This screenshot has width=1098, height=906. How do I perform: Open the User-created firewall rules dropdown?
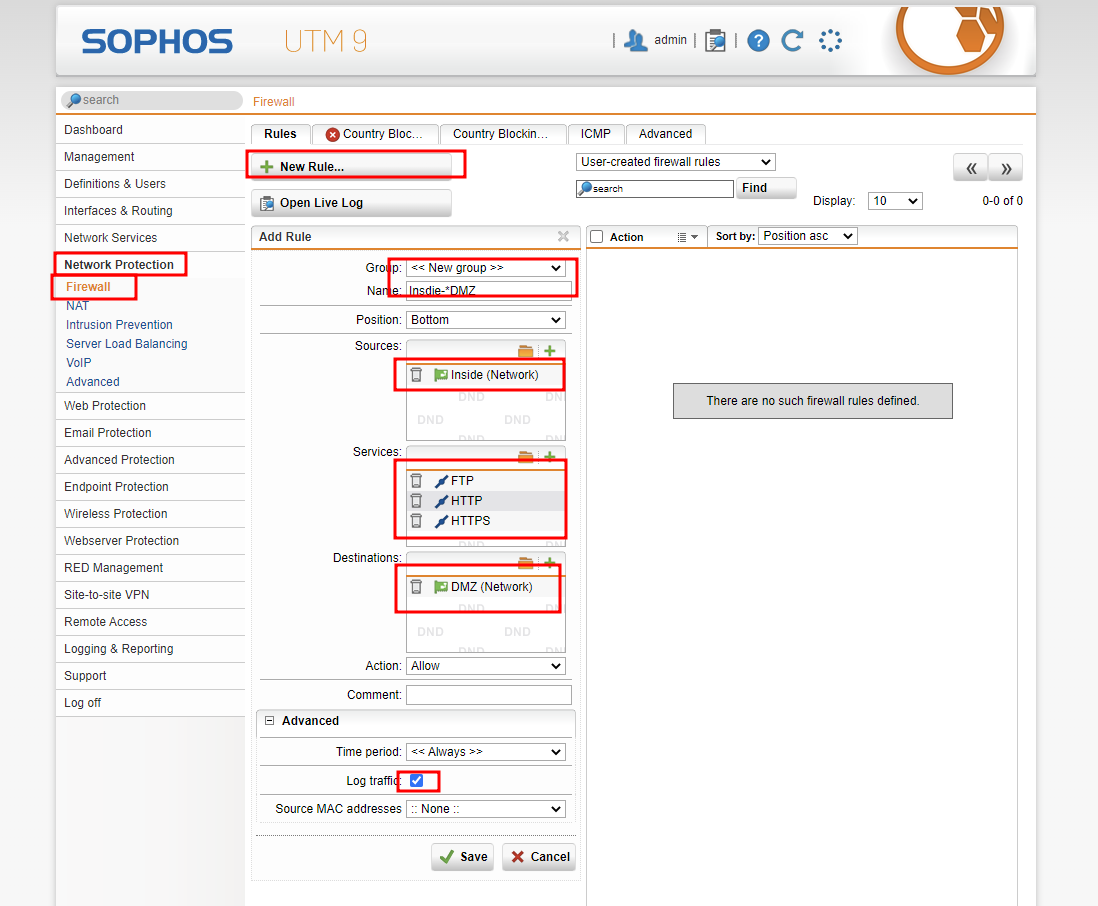click(x=676, y=162)
